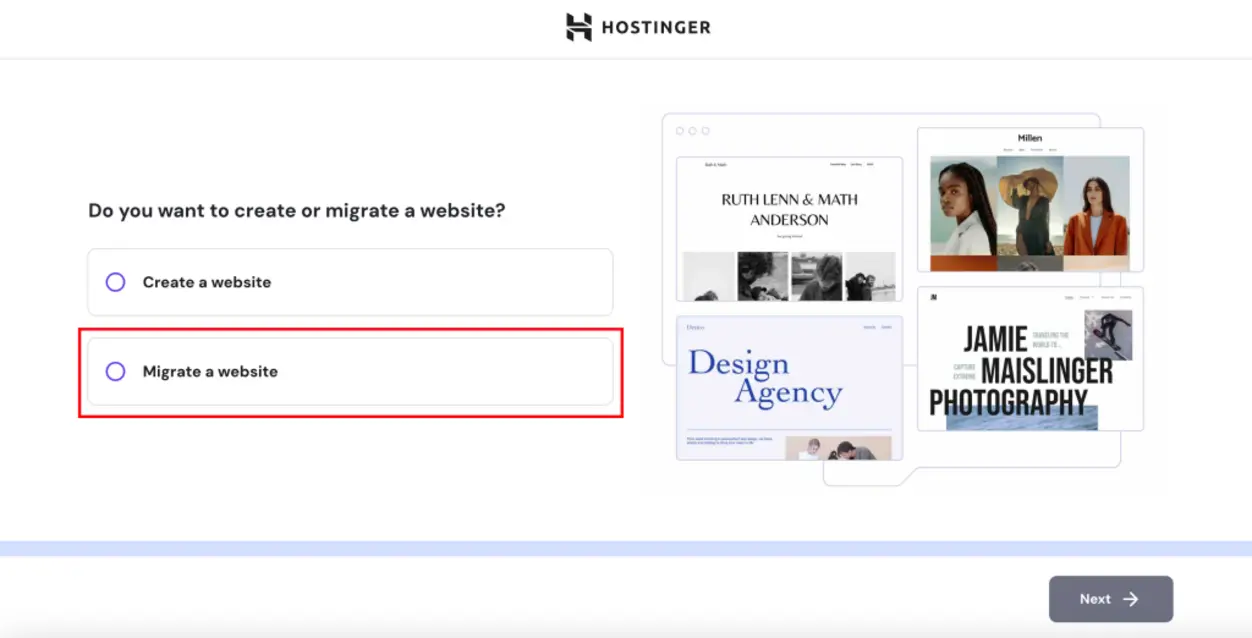This screenshot has height=638, width=1252.
Task: Click the Create a website radio circle
Action: click(115, 282)
